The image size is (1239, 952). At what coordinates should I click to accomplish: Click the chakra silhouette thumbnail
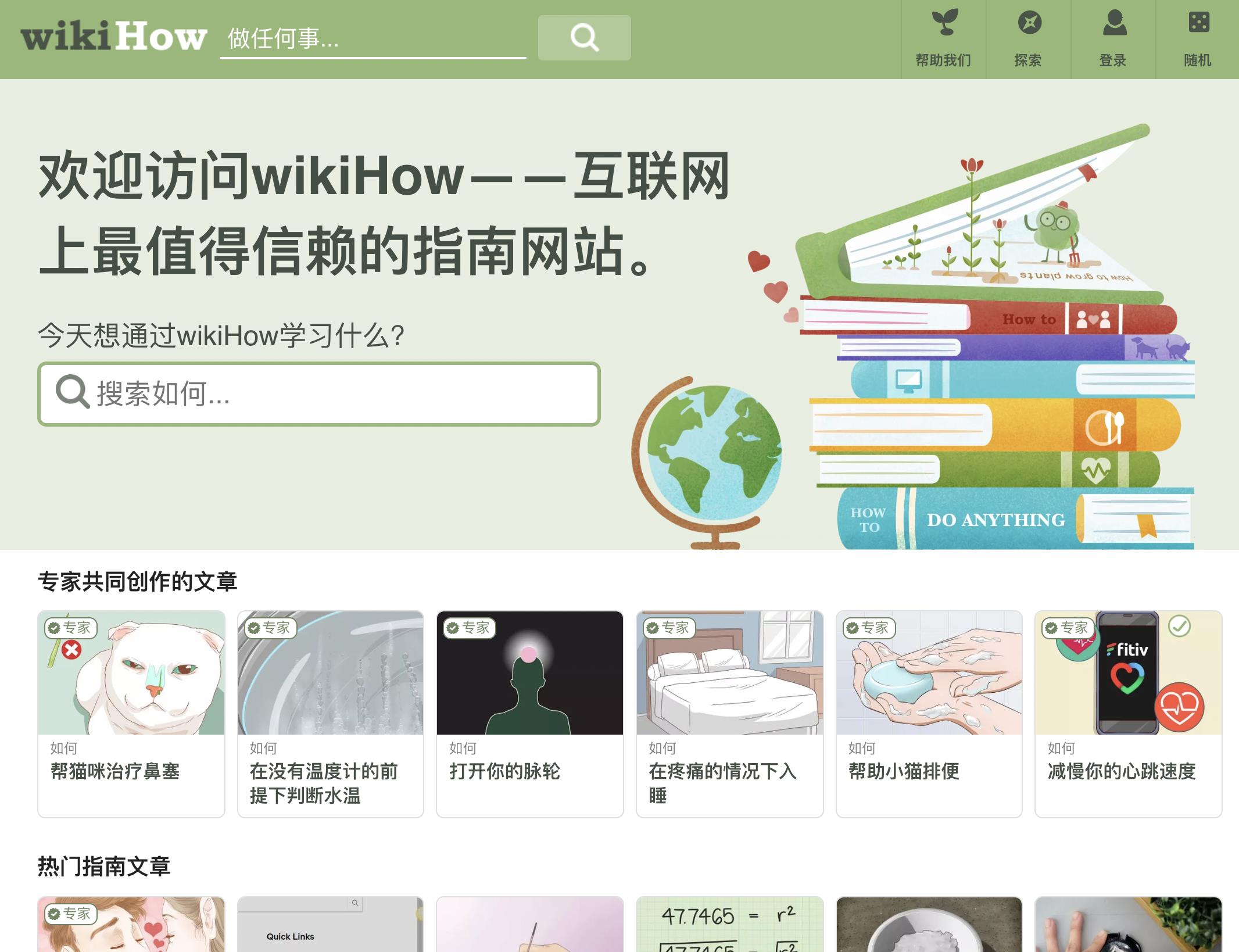(530, 673)
